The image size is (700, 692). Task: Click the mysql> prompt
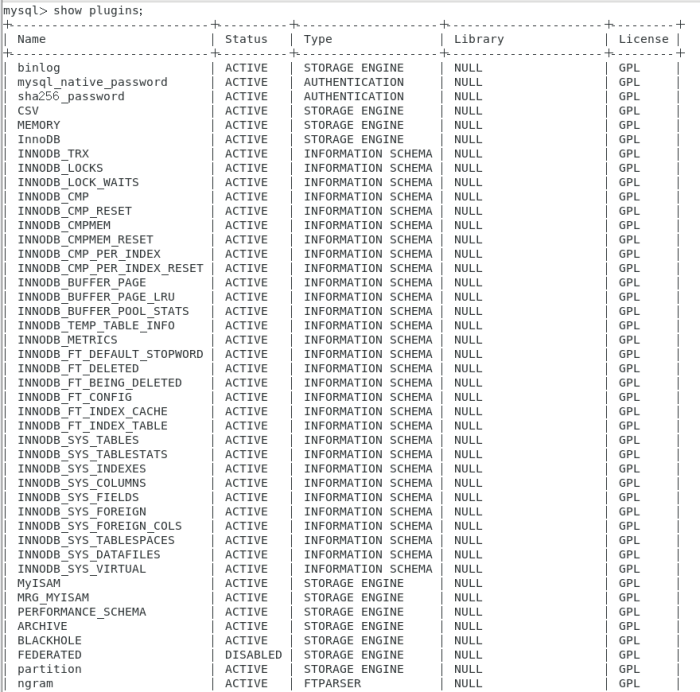click(x=24, y=10)
